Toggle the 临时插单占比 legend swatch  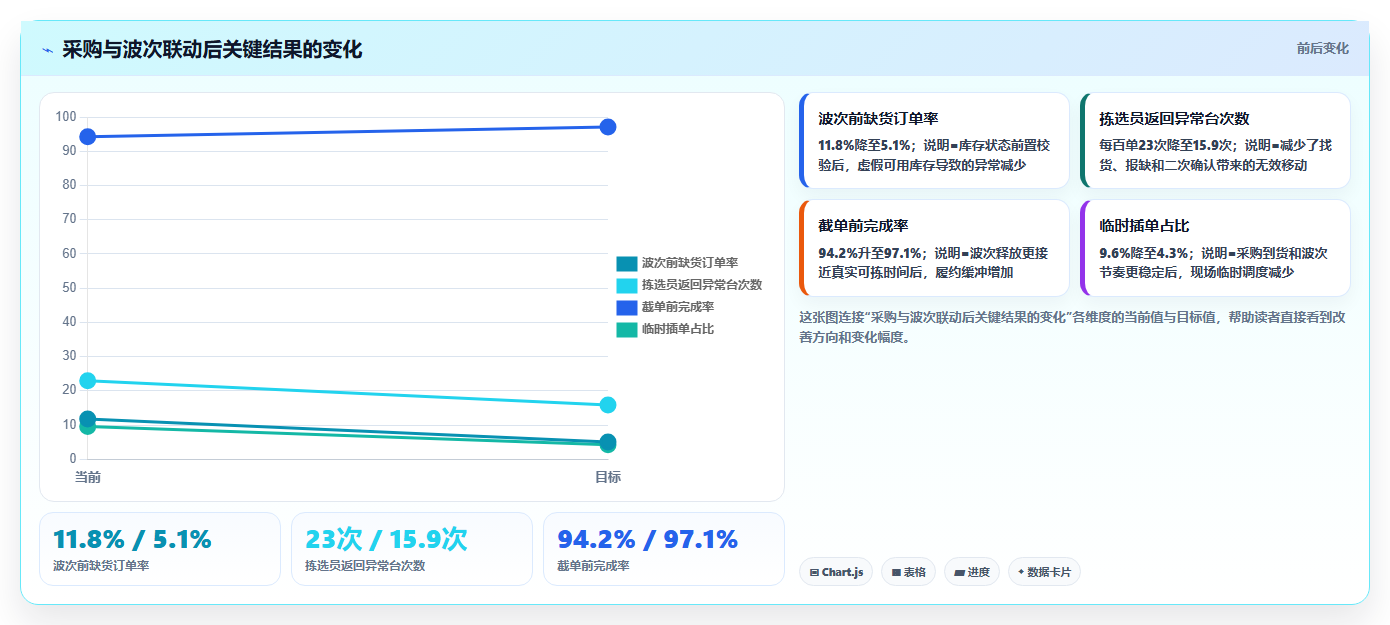point(626,329)
